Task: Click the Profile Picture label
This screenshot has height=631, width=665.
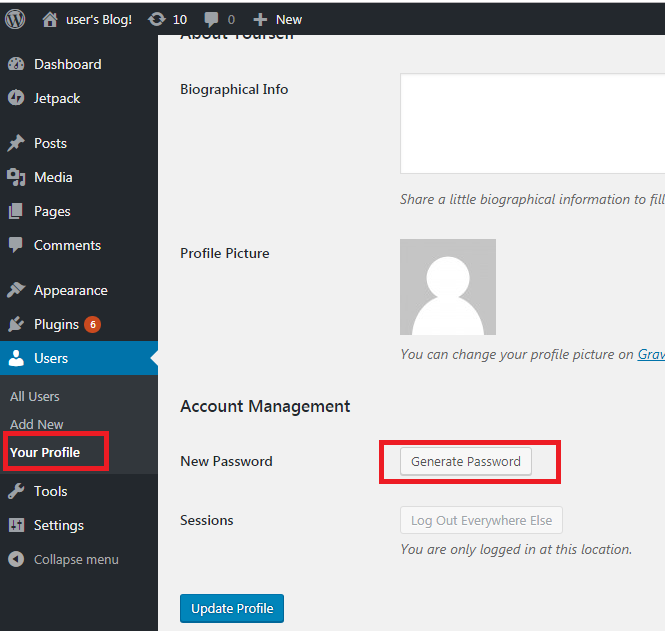Action: coord(225,253)
